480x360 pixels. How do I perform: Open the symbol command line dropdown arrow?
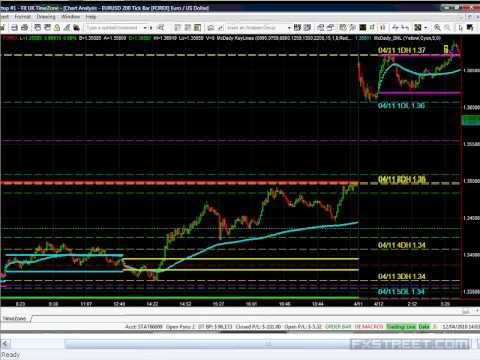(146, 28)
